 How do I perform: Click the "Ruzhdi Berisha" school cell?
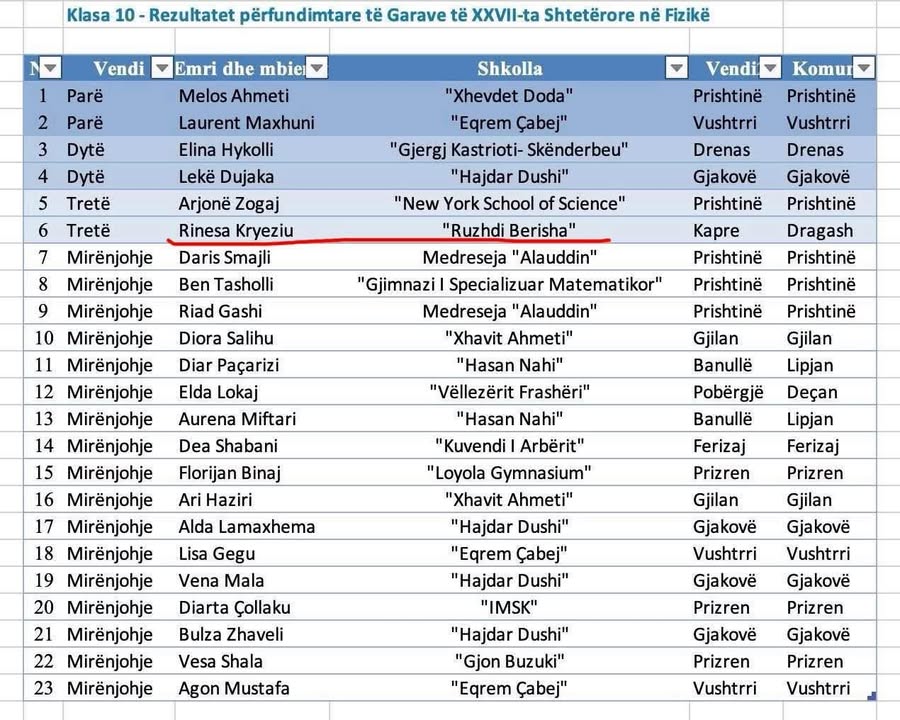(509, 231)
